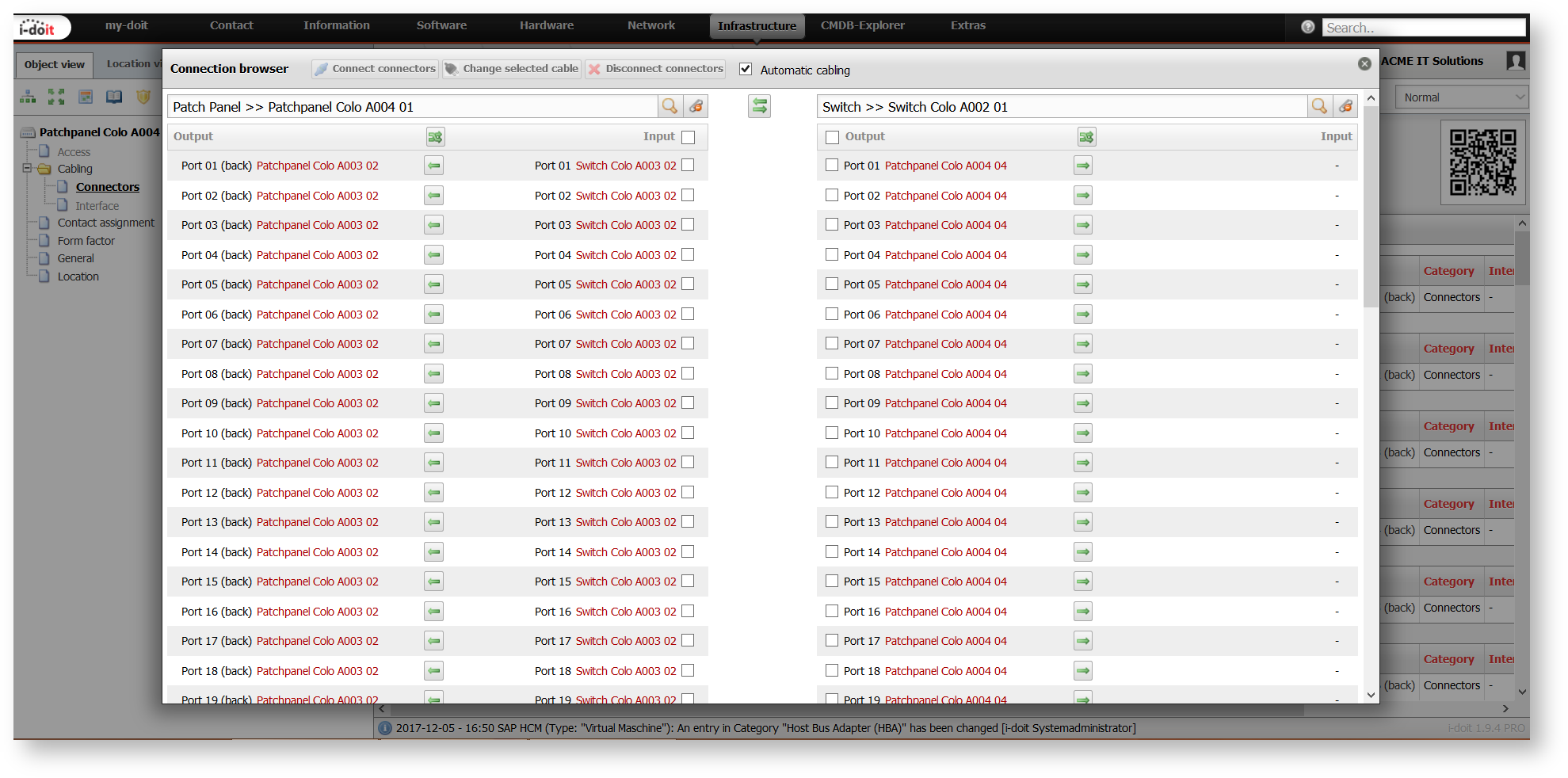
Task: Click eraser icon beside Switch field
Action: 1345,106
